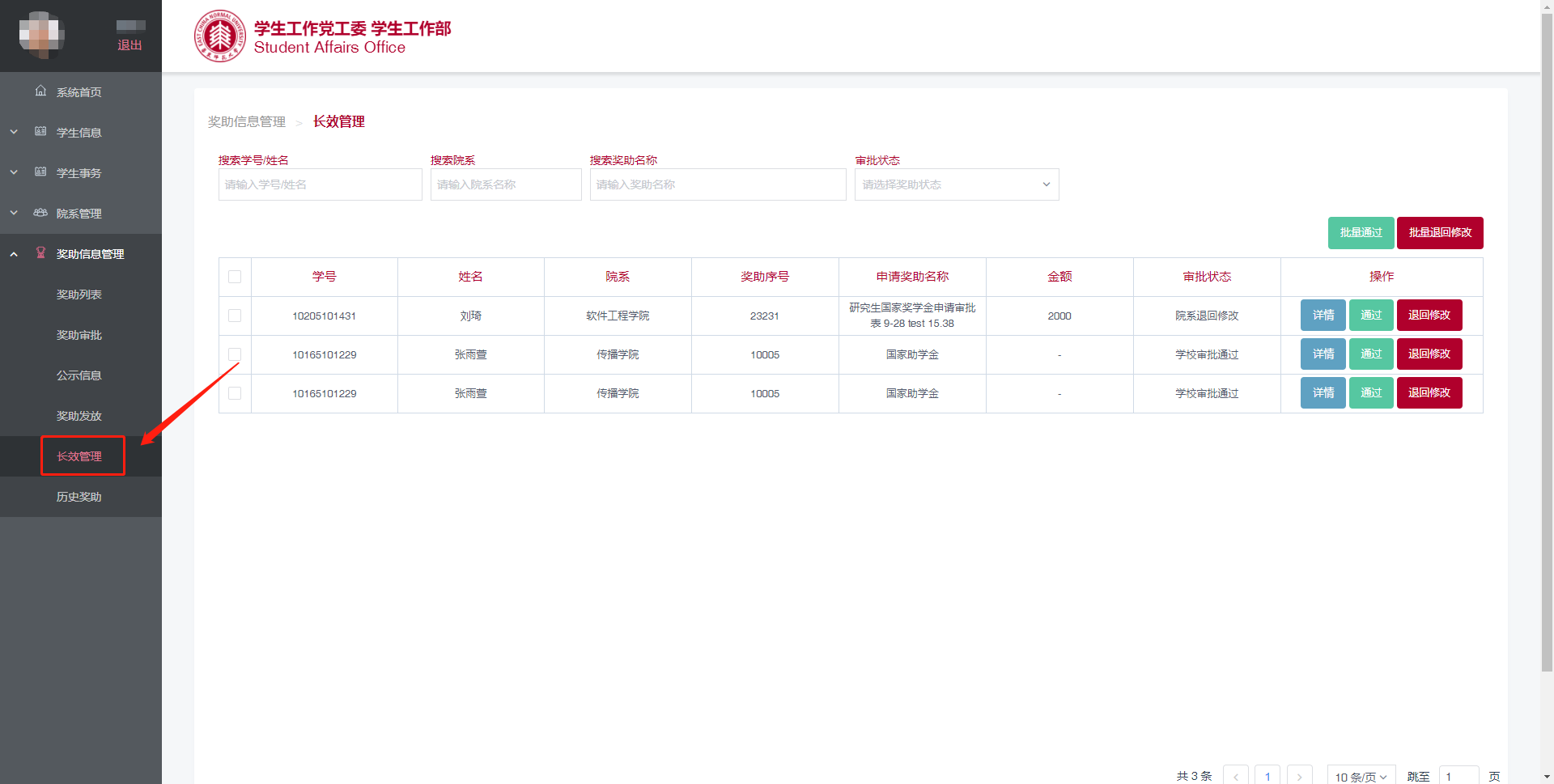Click the 学生信息 sidebar icon

(40, 132)
